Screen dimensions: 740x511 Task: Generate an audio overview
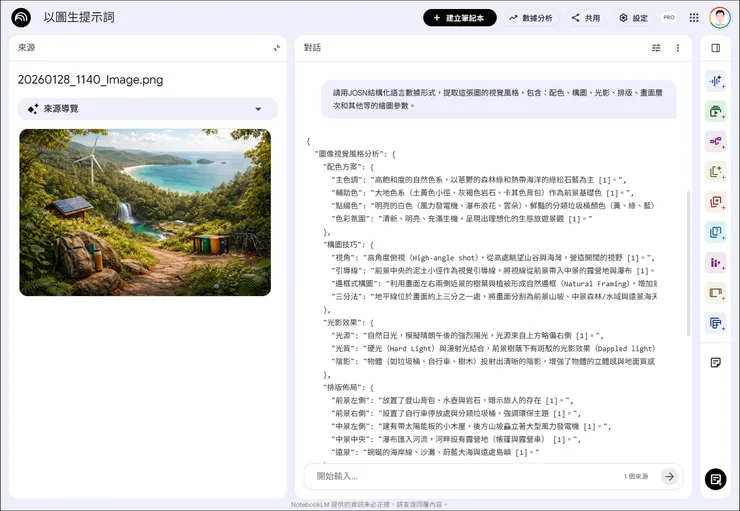click(x=715, y=81)
